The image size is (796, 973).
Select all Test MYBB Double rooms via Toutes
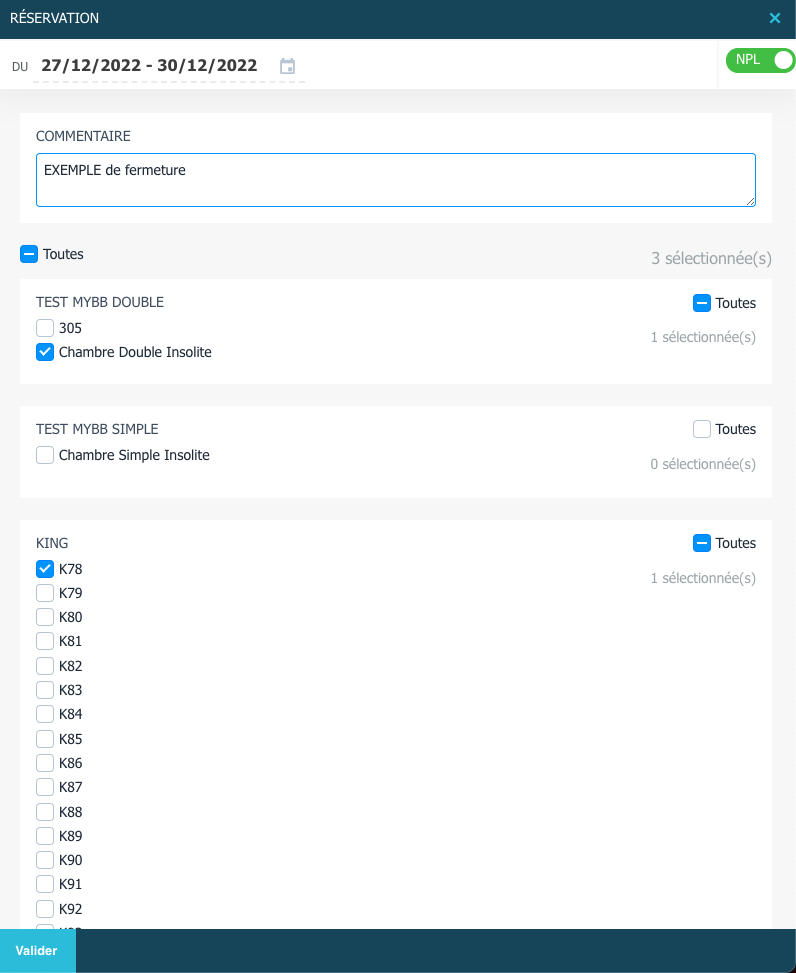click(702, 303)
